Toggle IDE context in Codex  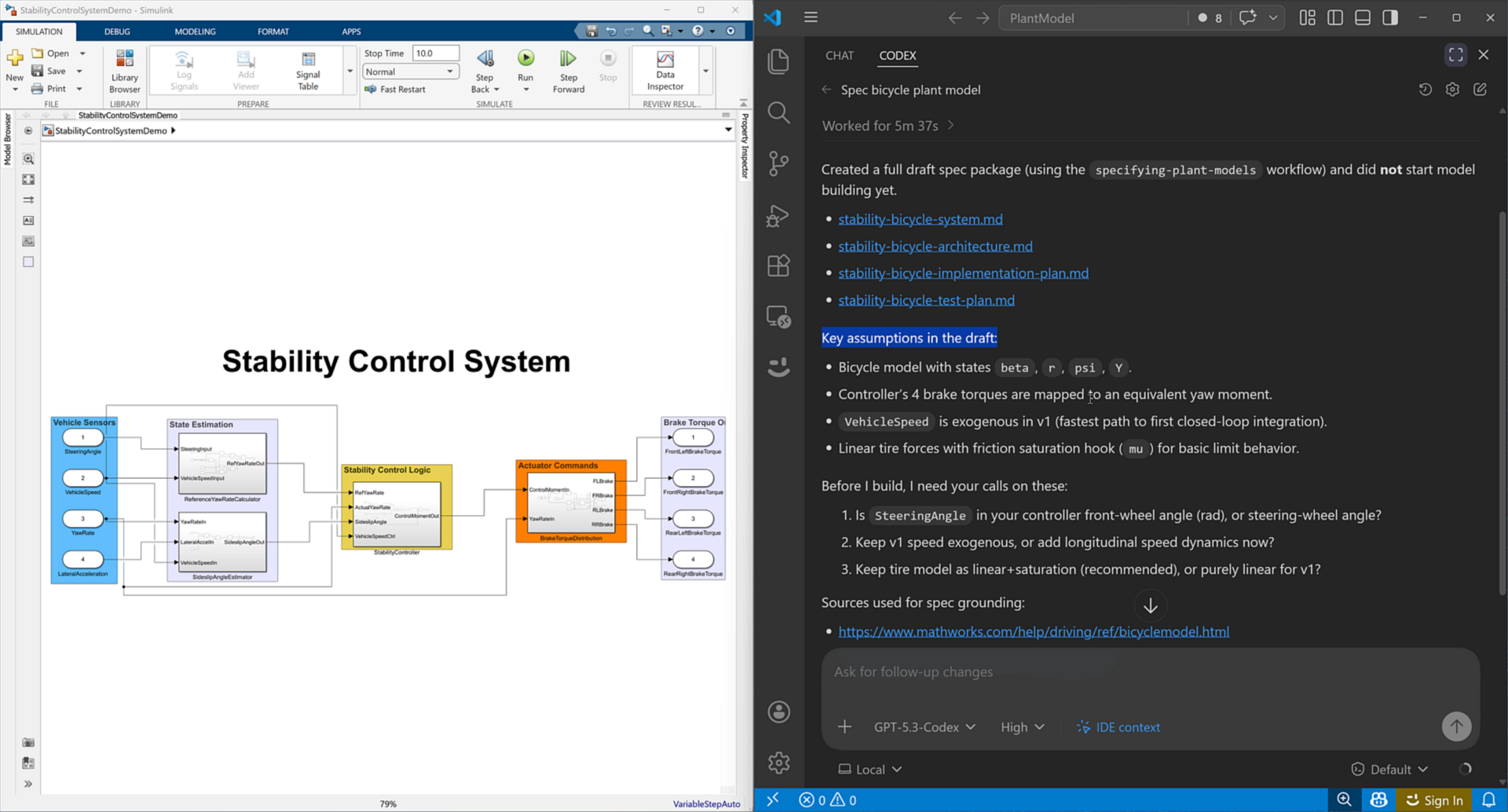click(x=1118, y=727)
